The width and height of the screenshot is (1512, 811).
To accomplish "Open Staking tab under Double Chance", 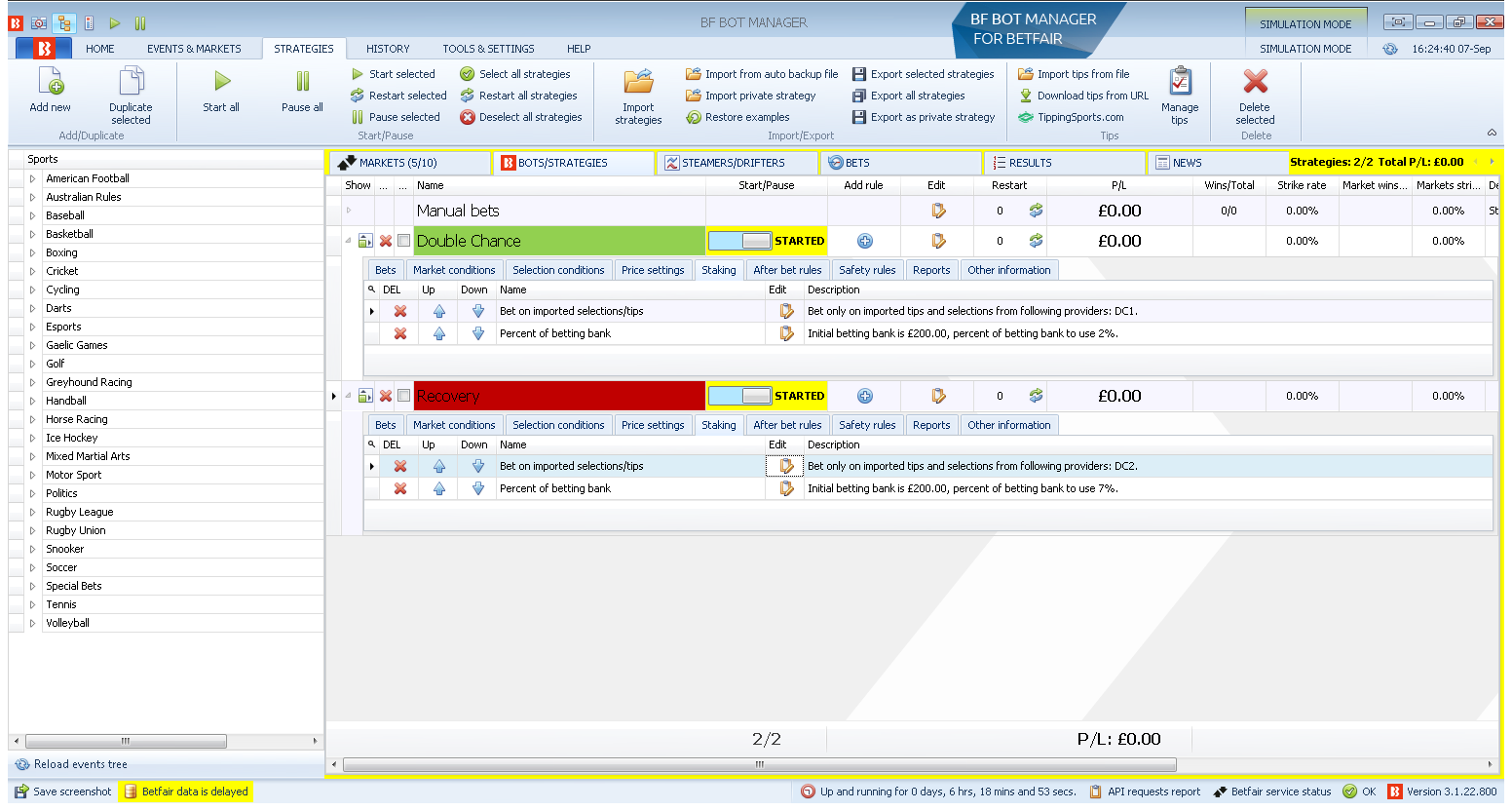I will [719, 270].
